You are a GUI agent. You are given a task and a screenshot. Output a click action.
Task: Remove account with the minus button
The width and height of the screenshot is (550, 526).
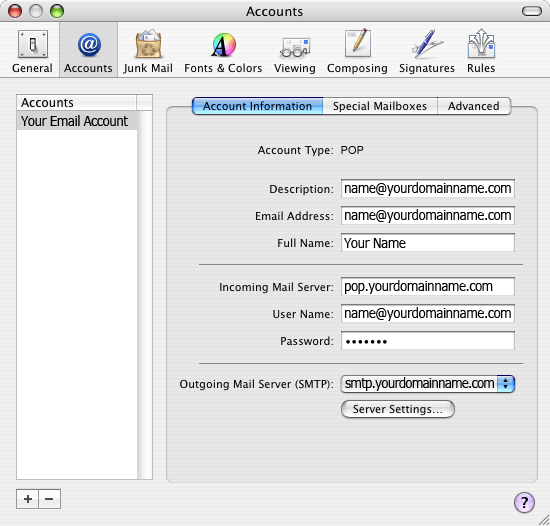49,499
